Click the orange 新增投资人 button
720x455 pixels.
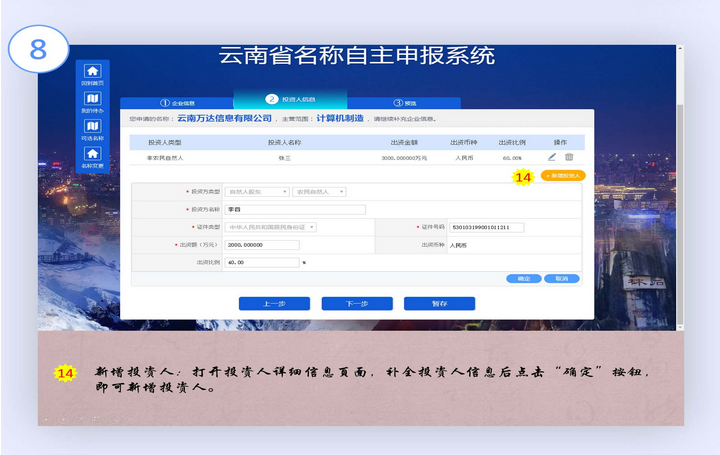coord(562,175)
